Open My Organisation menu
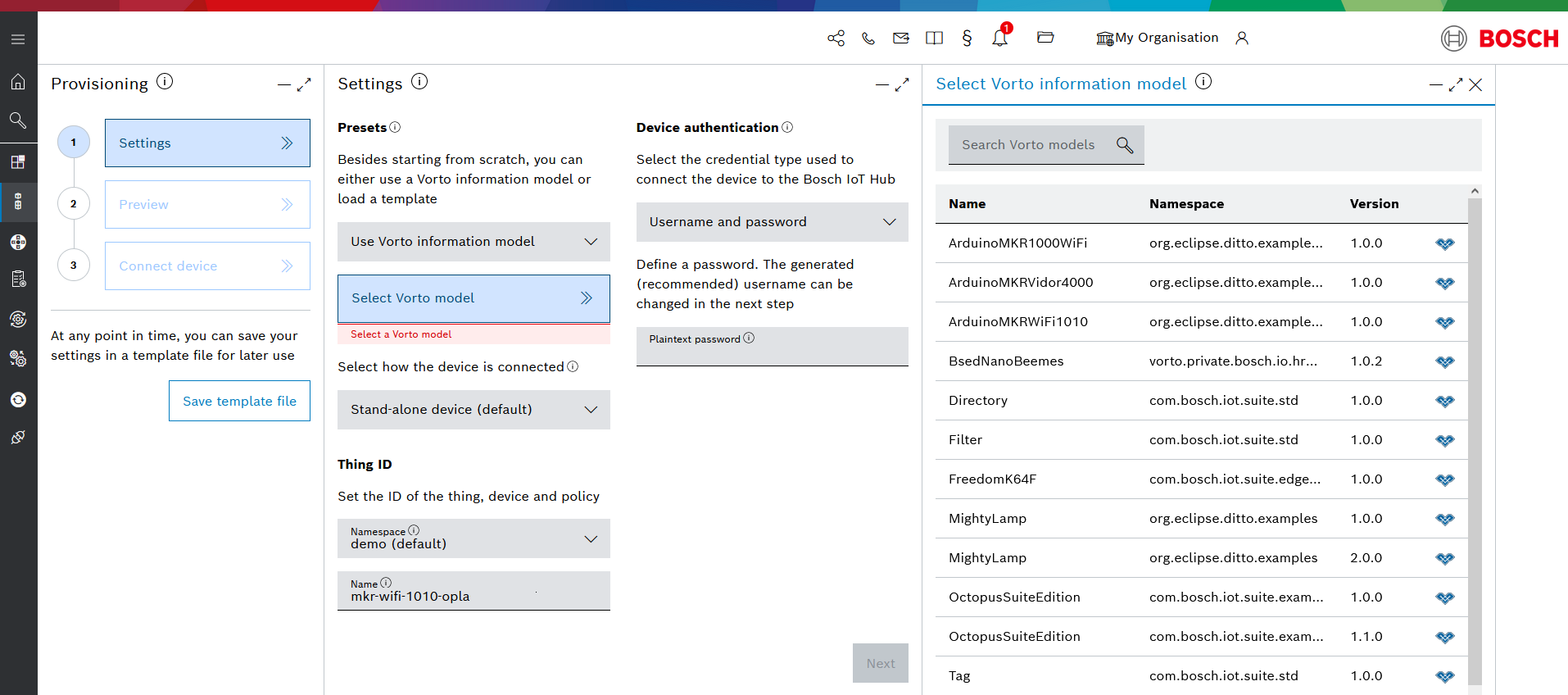Screen dimensions: 1568x695 point(1157,38)
